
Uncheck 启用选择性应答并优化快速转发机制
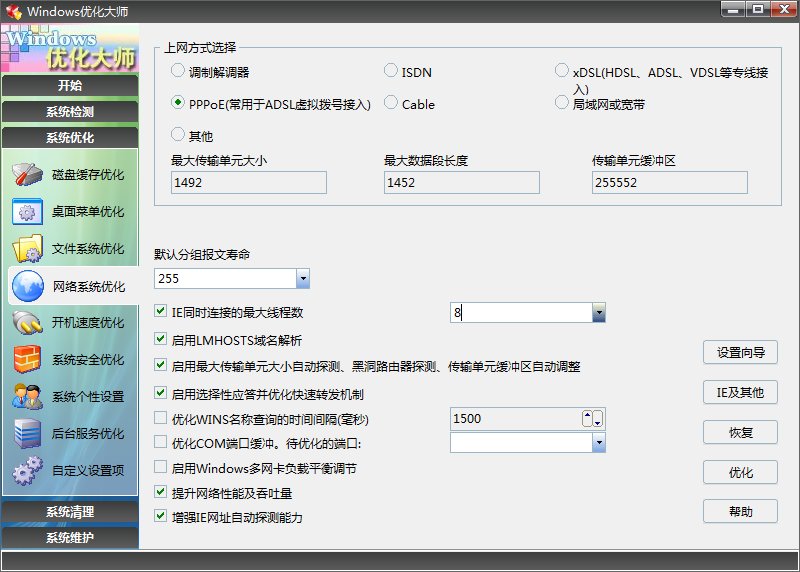point(161,393)
